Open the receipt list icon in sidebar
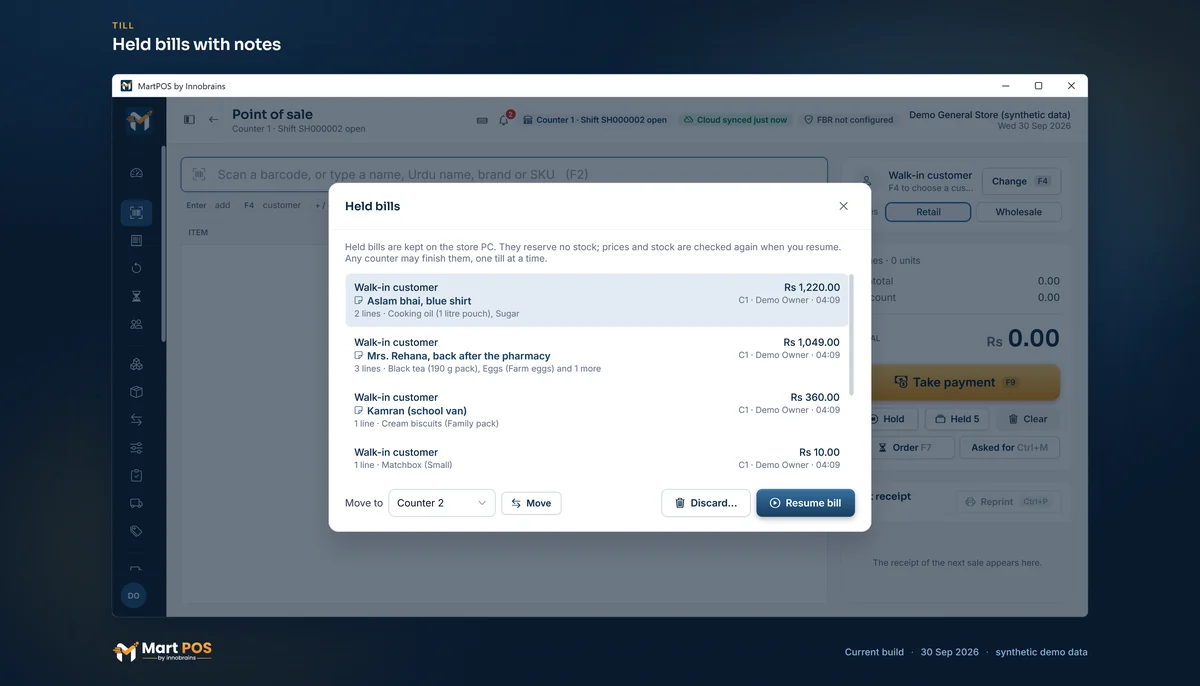Viewport: 1200px width, 686px height. click(137, 240)
